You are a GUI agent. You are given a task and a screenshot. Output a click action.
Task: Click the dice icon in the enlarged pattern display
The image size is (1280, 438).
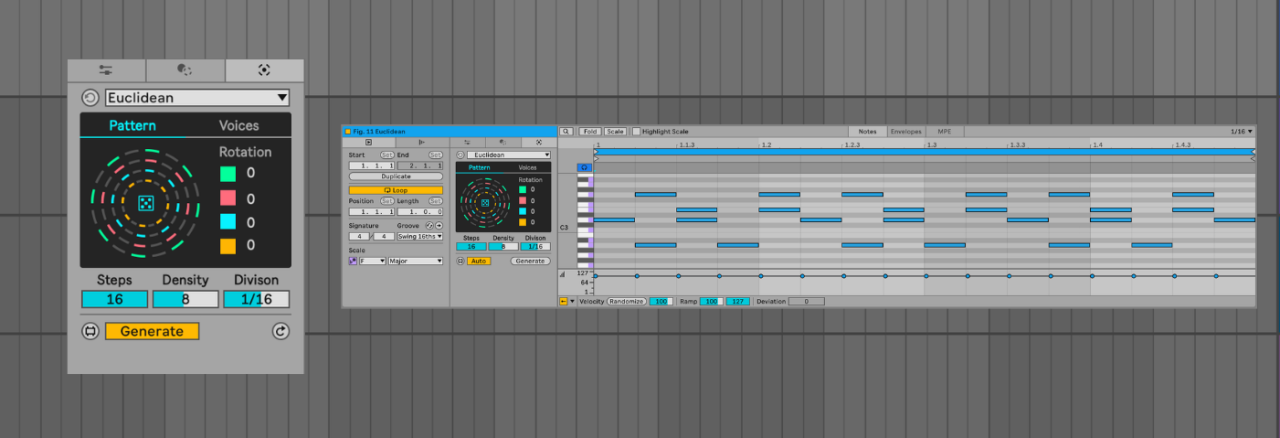coord(145,203)
